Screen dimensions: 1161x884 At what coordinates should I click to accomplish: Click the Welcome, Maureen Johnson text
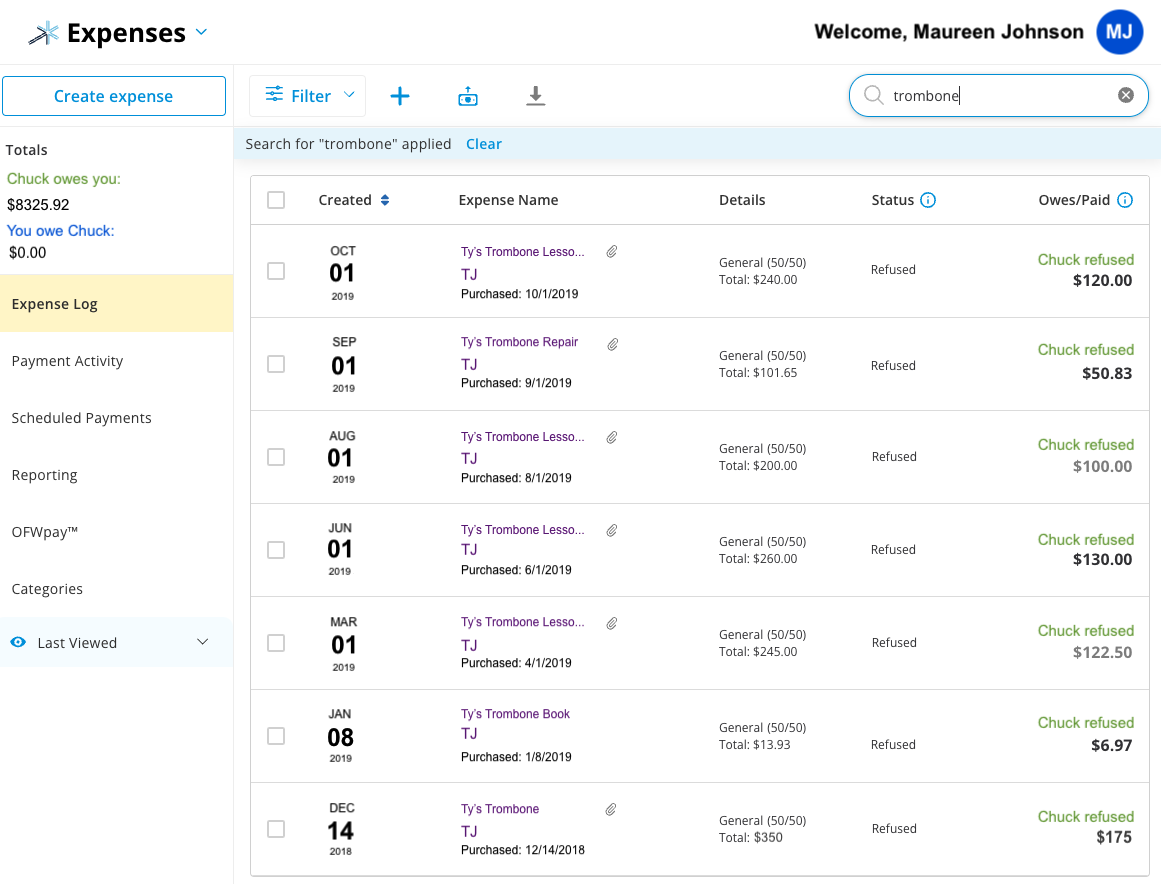(948, 32)
